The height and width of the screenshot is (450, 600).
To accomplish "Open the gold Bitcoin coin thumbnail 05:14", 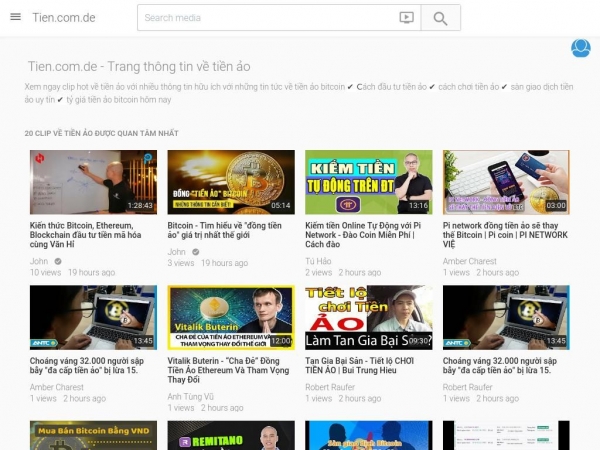I will point(231,182).
